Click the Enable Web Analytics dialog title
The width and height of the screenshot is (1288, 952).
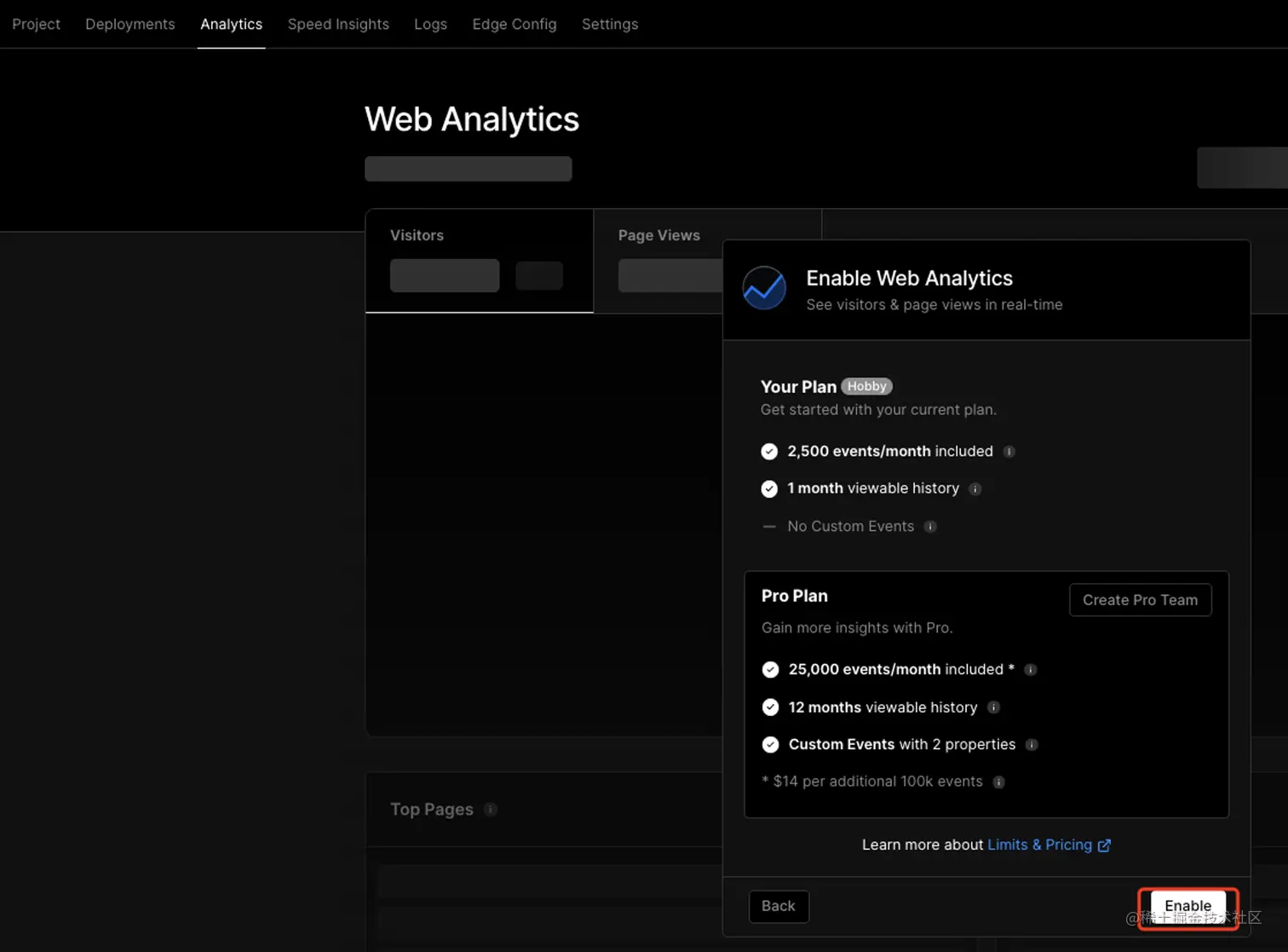(x=909, y=278)
